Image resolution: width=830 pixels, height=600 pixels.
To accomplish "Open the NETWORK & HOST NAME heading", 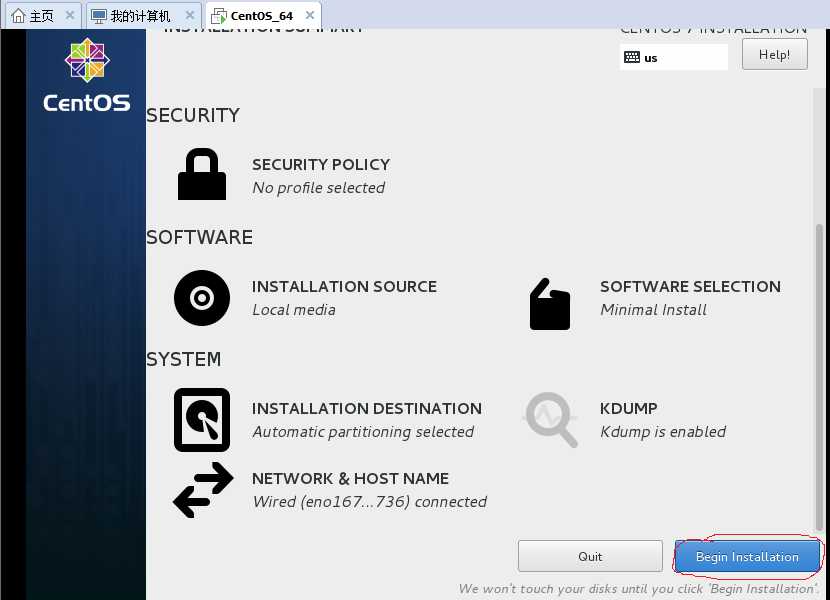I will click(x=350, y=478).
